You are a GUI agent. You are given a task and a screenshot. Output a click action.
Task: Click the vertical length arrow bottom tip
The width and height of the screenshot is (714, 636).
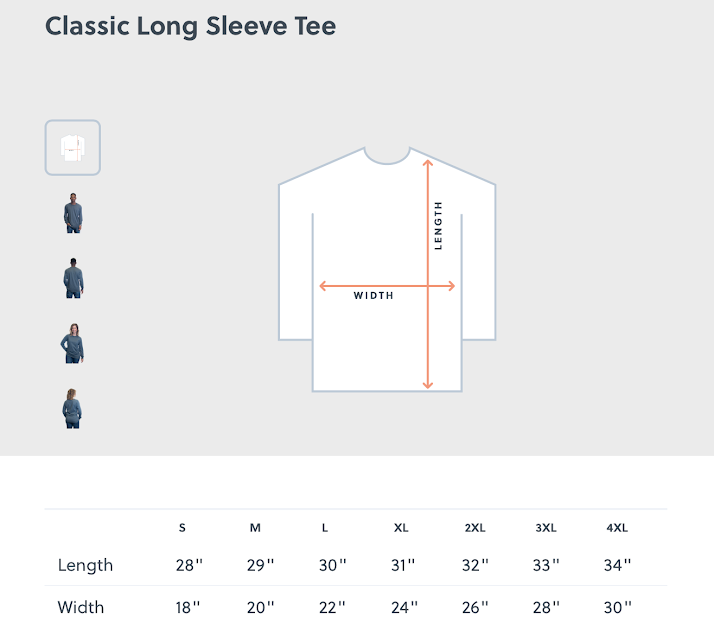[428, 385]
